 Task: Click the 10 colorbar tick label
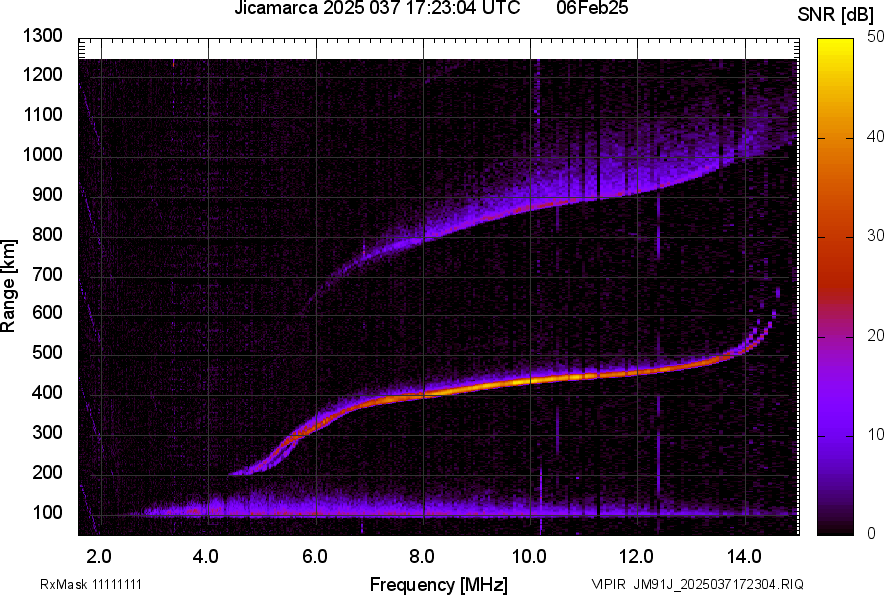tap(875, 434)
